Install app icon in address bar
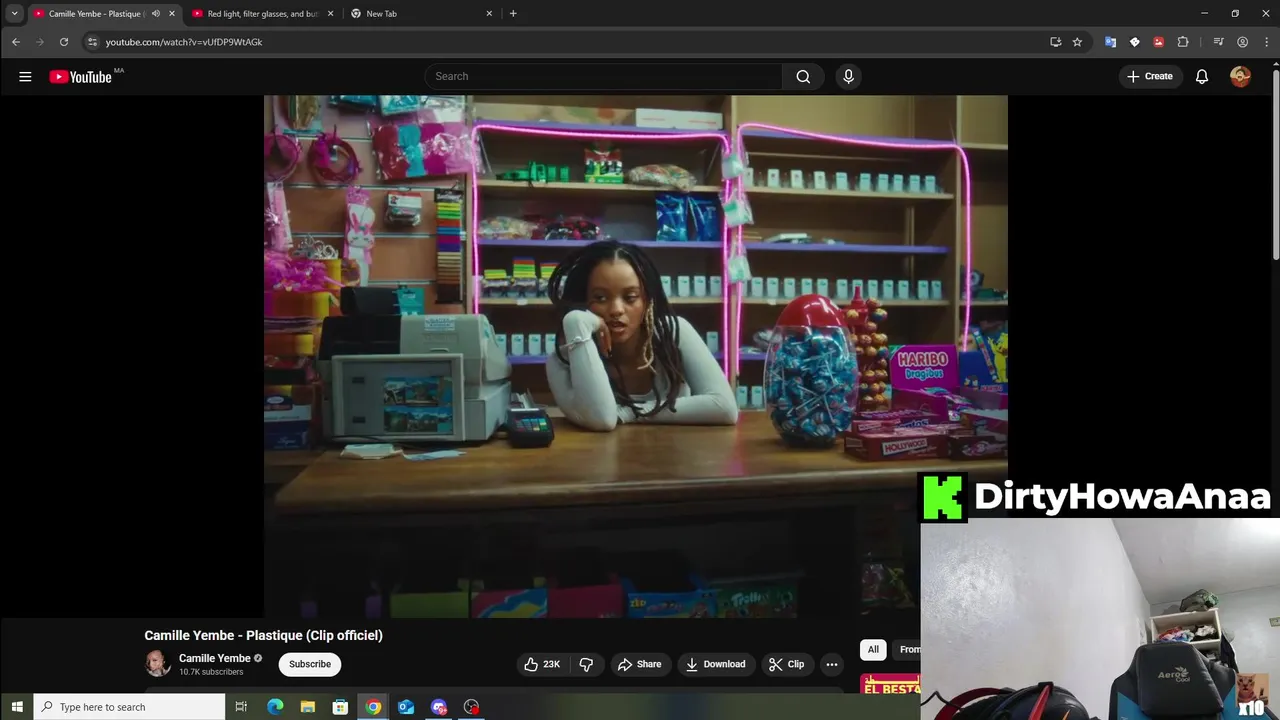Image resolution: width=1280 pixels, height=720 pixels. point(1055,42)
